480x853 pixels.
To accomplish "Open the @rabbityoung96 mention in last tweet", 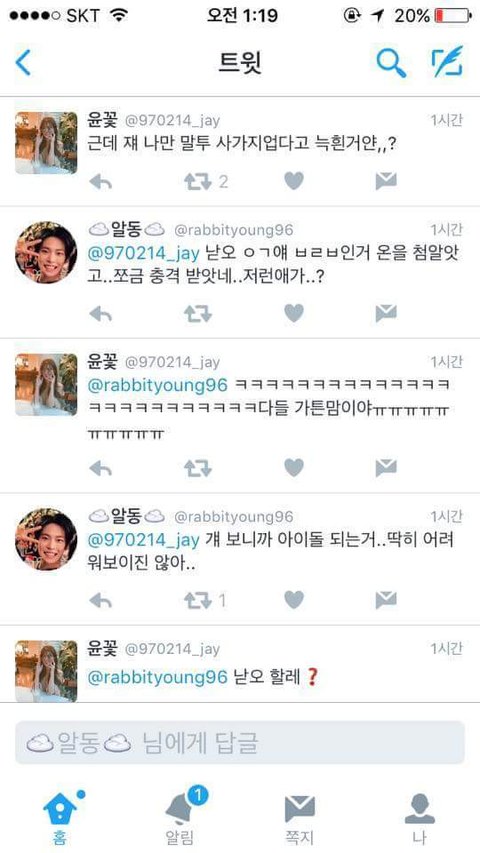I will [157, 677].
